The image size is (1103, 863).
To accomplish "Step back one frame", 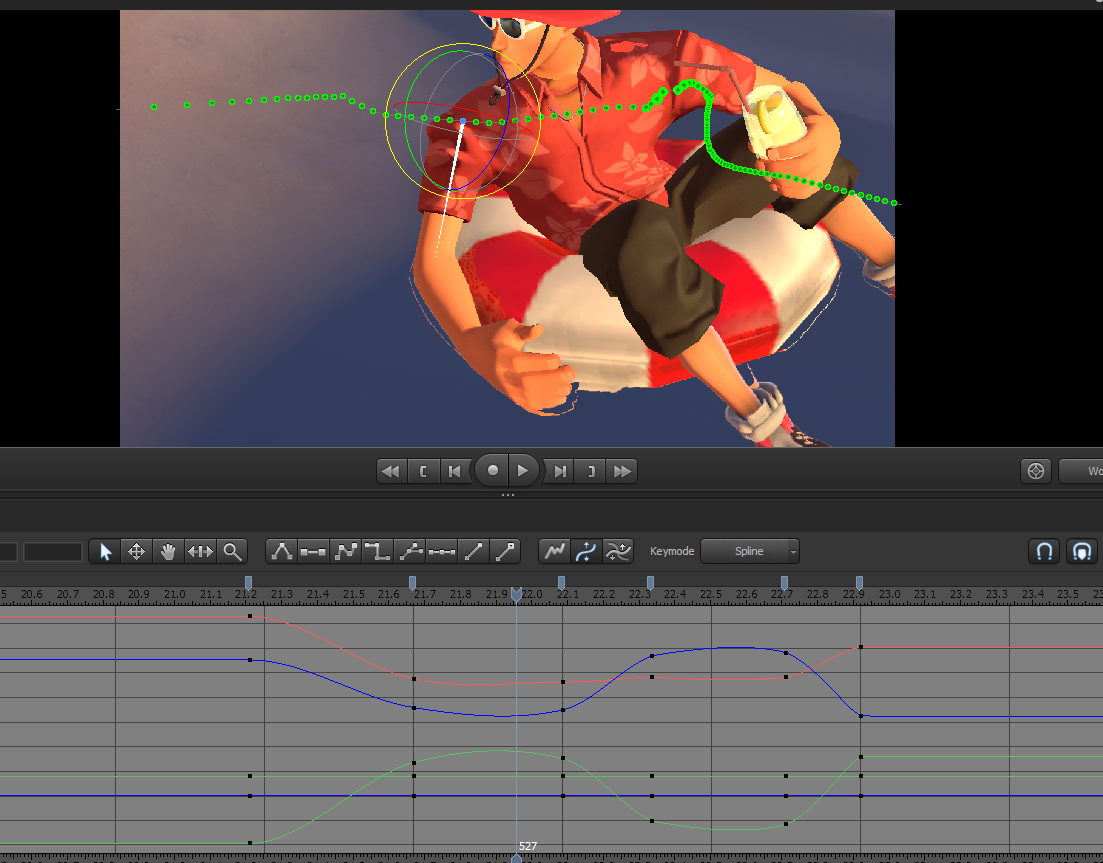I will pyautogui.click(x=454, y=471).
